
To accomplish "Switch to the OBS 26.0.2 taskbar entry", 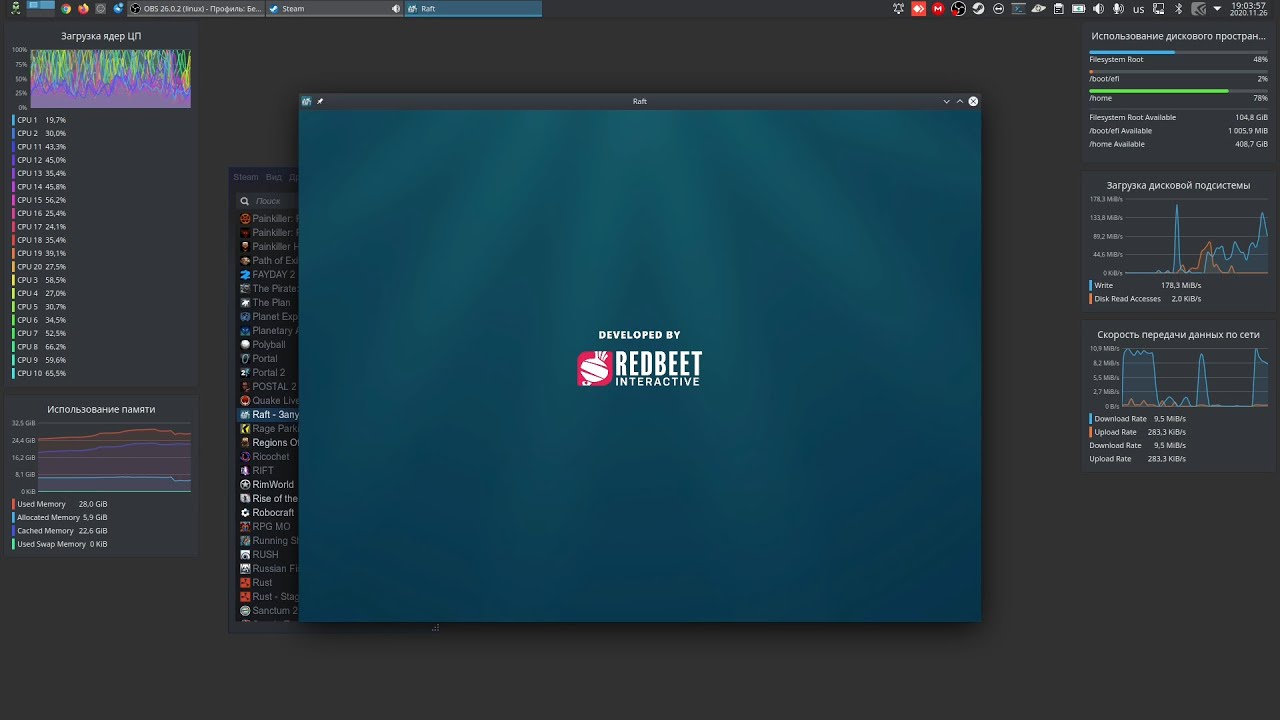I will 197,8.
